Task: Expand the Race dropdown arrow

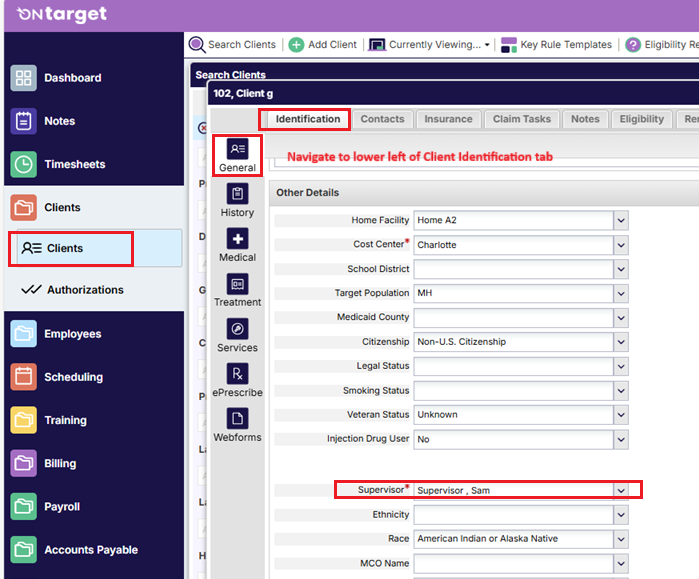Action: click(x=621, y=539)
